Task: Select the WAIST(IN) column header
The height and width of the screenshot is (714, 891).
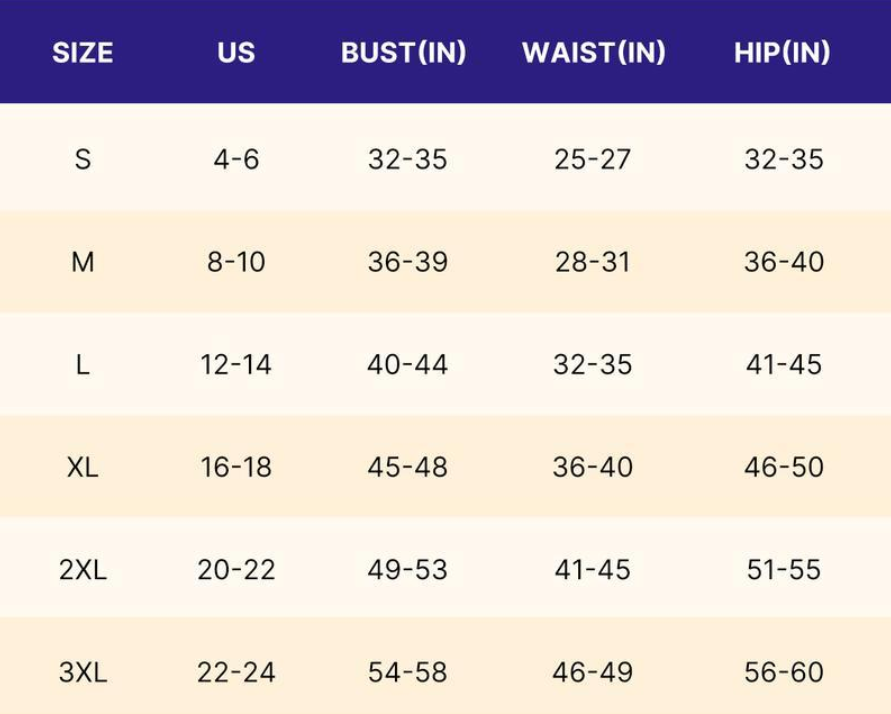Action: [594, 53]
